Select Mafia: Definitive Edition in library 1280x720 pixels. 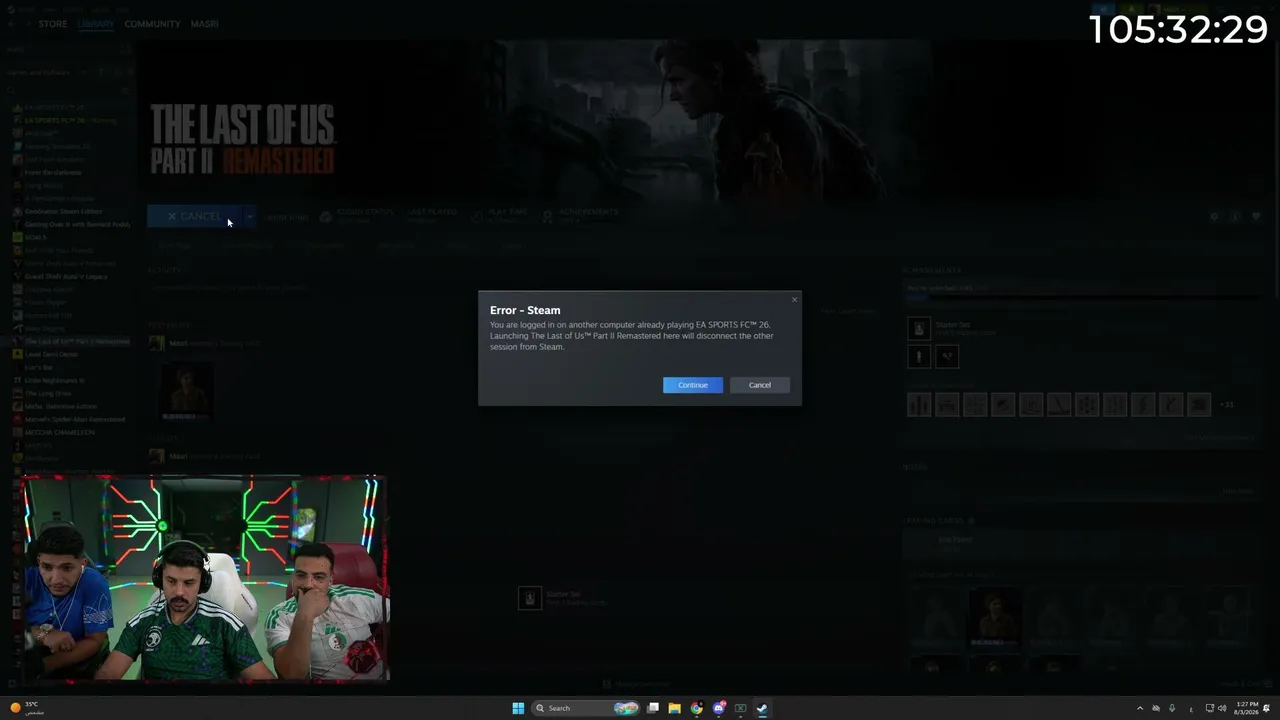tap(70, 406)
